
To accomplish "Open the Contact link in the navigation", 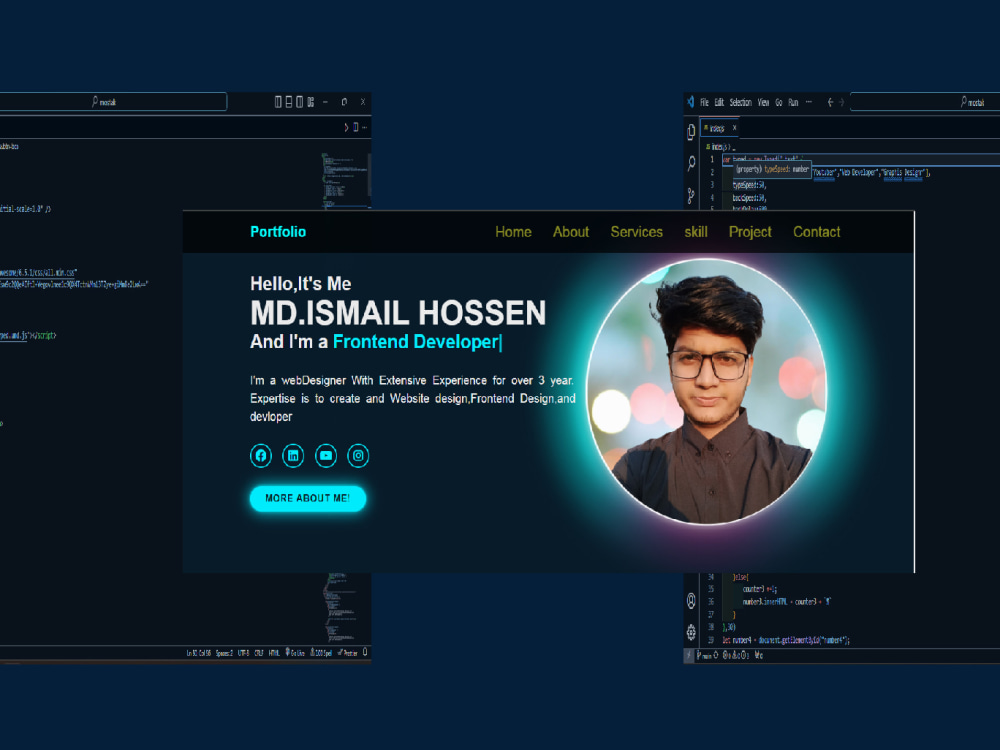I will point(816,232).
